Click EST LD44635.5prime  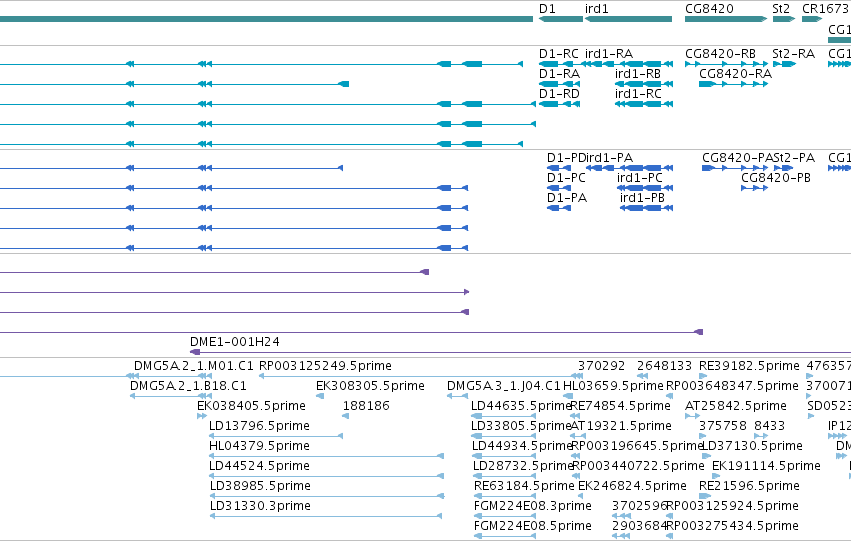pos(503,416)
